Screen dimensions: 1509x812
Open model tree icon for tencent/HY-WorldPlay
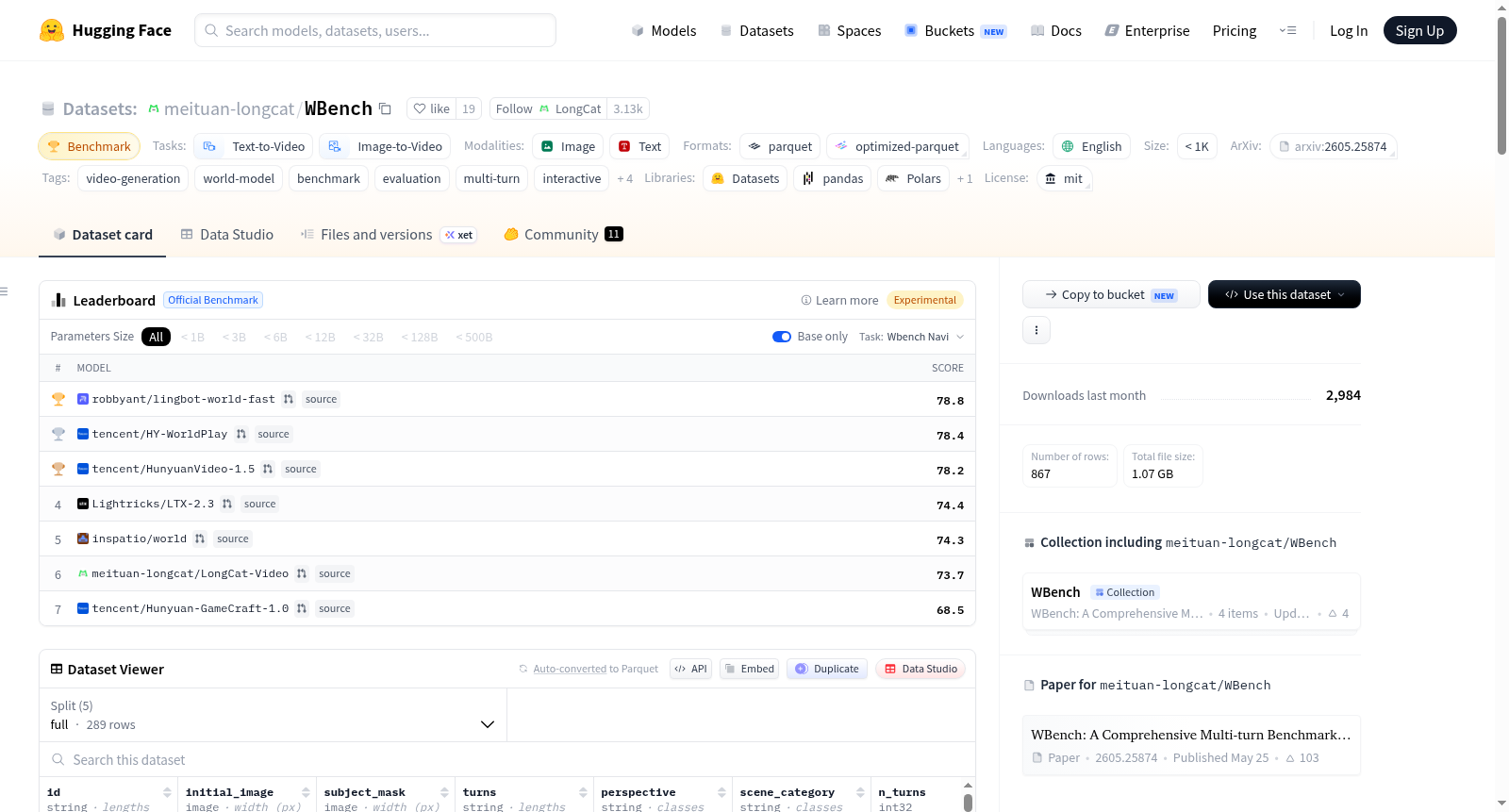coord(241,434)
